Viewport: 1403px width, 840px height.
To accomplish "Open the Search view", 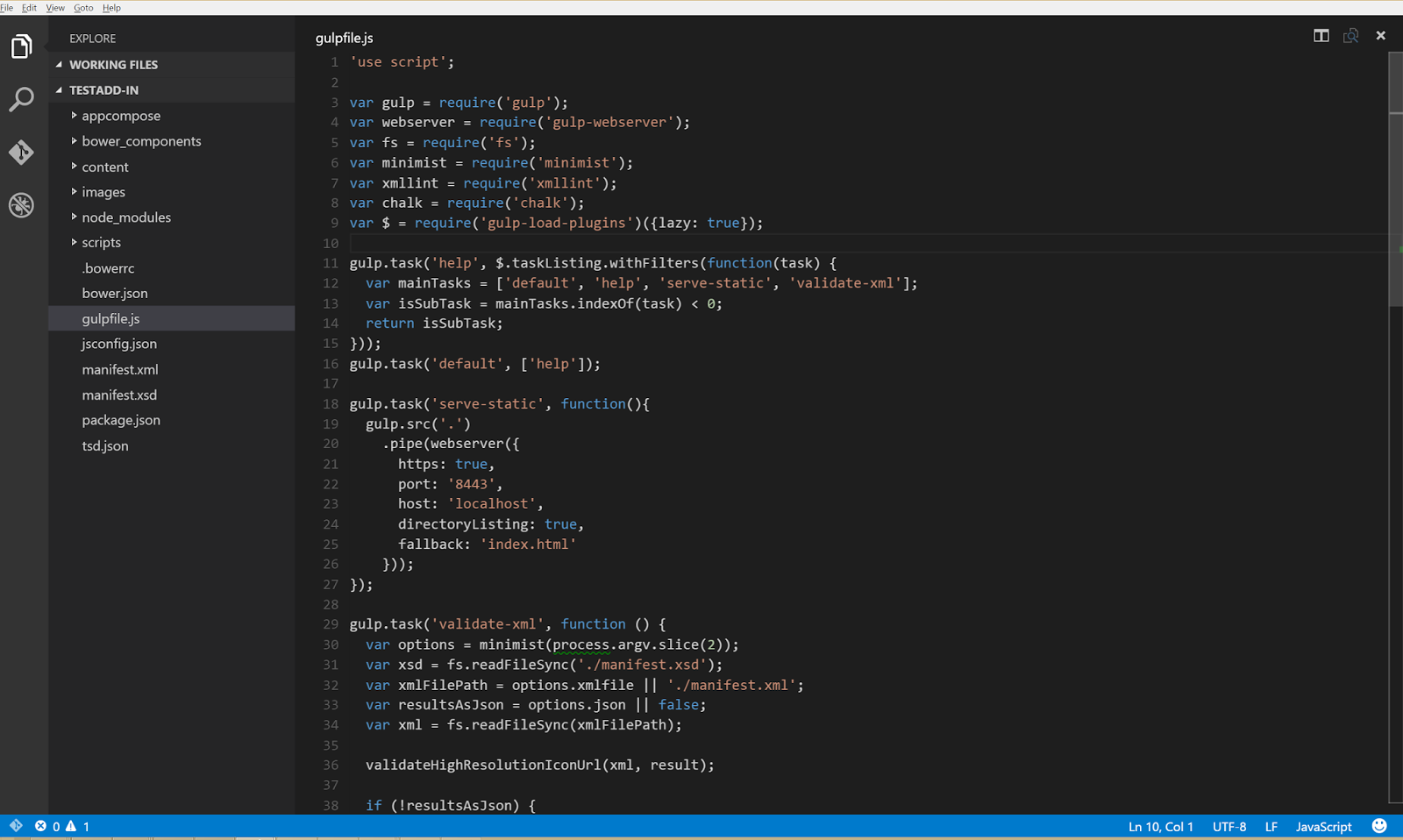I will (x=21, y=100).
